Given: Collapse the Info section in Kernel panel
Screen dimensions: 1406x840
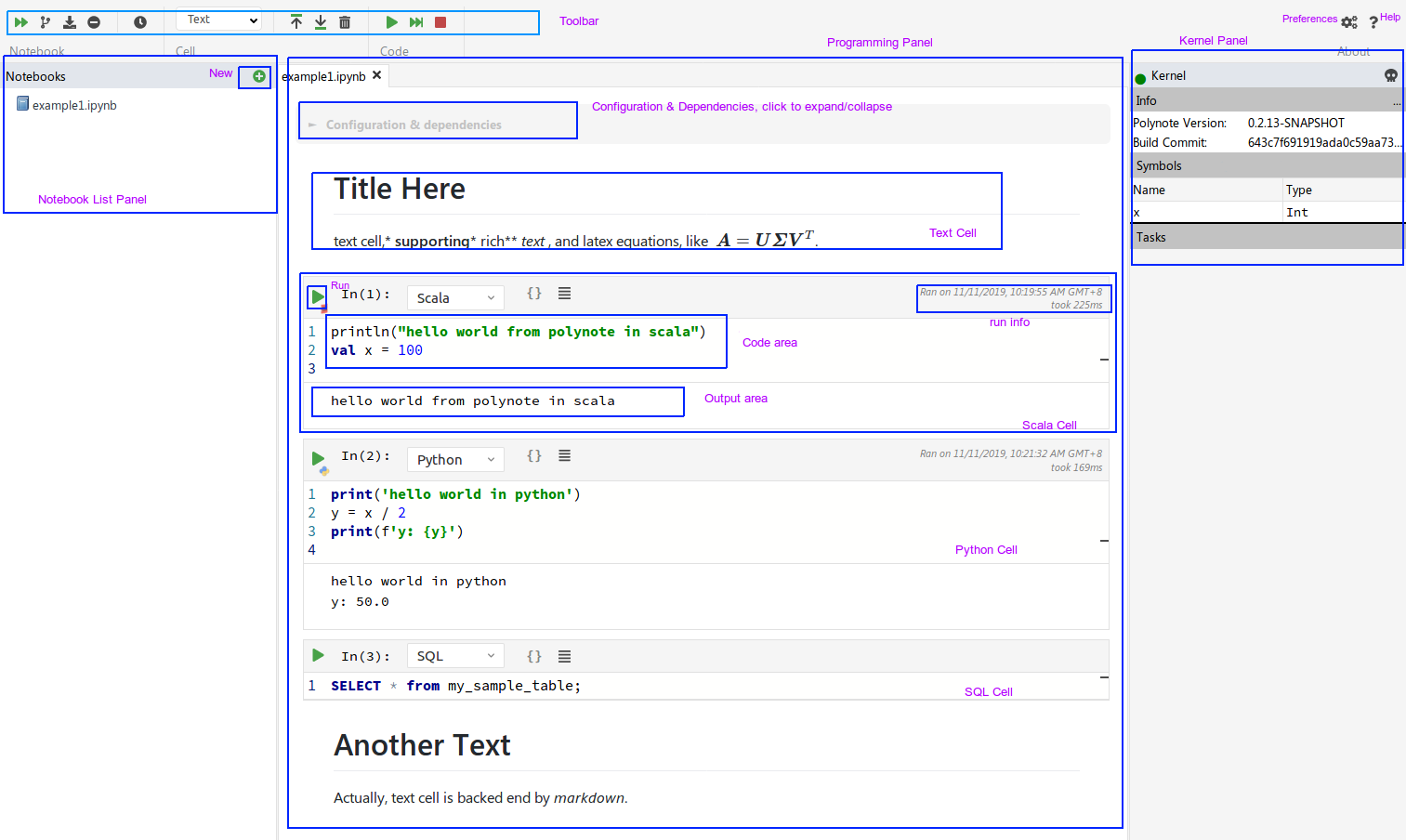Looking at the screenshot, I should 1267,100.
